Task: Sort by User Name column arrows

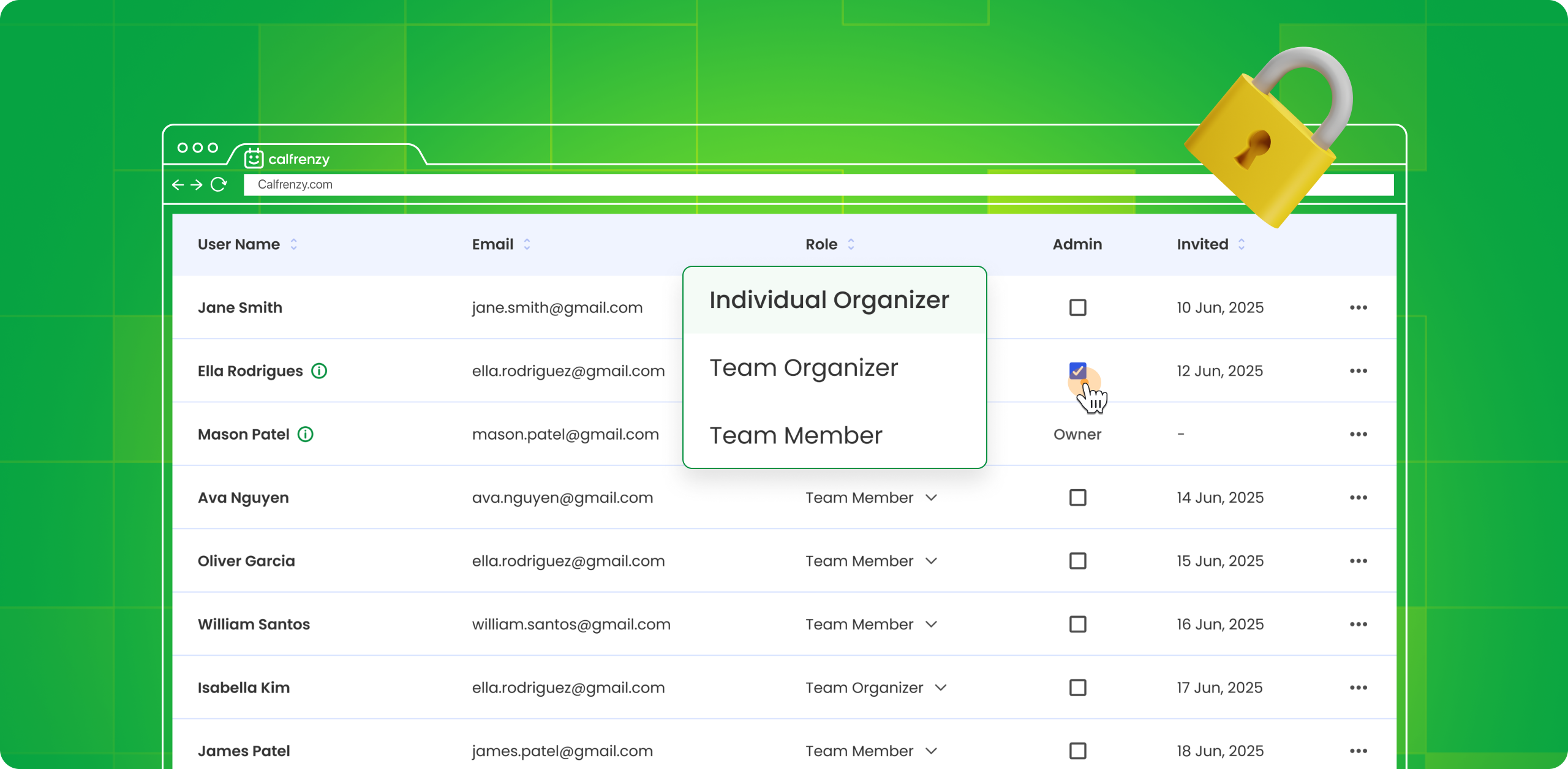Action: 294,244
